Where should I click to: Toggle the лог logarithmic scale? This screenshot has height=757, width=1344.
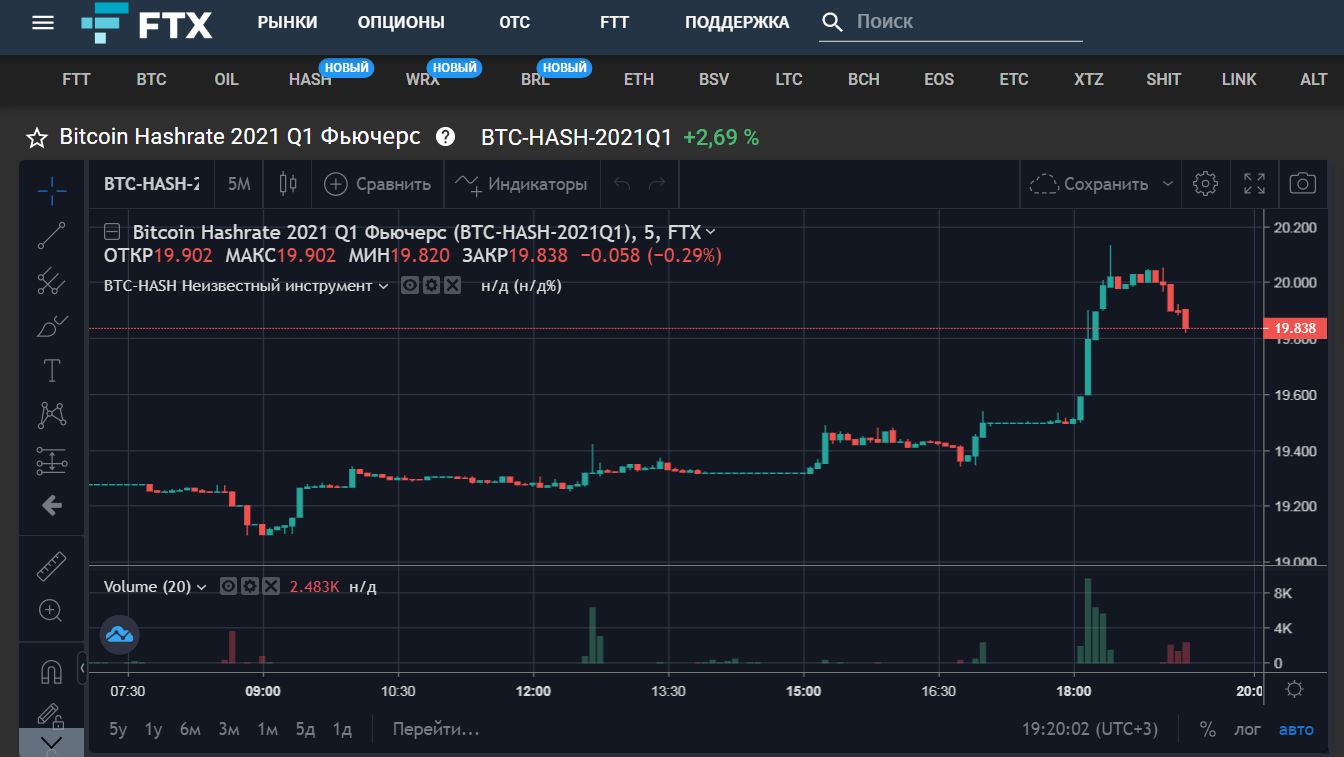point(1248,729)
